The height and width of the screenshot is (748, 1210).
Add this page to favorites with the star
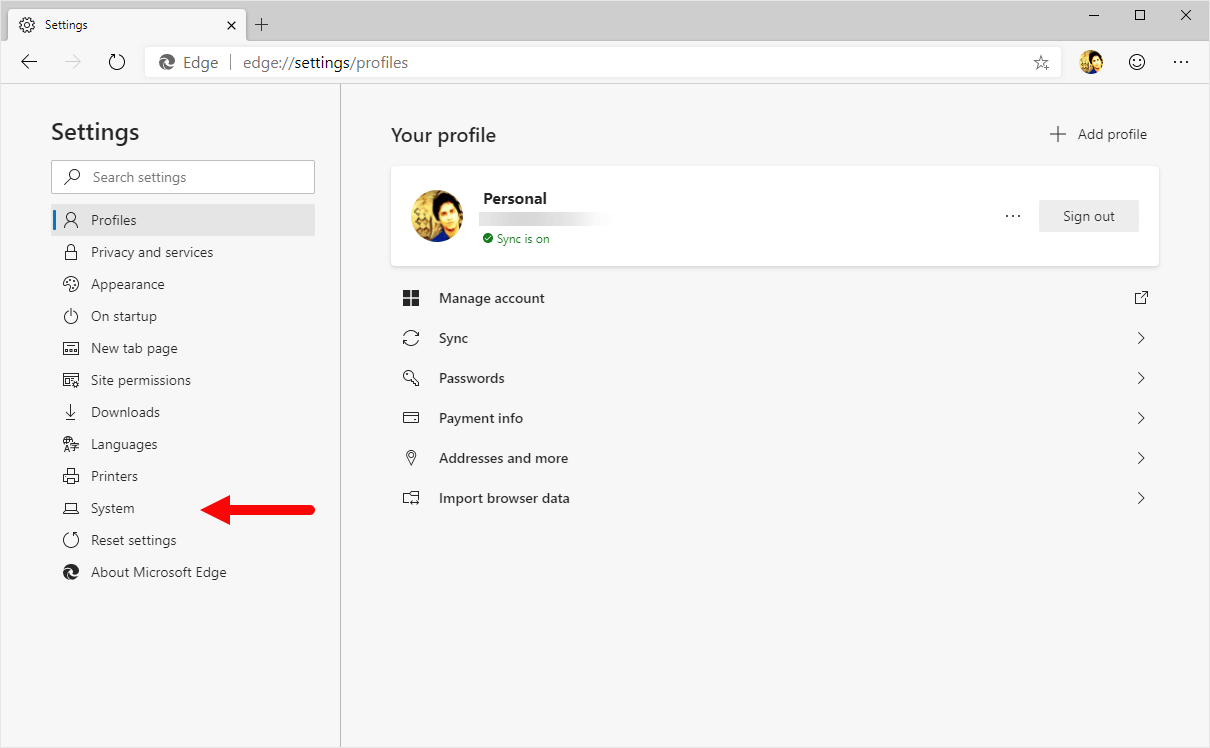point(1041,63)
